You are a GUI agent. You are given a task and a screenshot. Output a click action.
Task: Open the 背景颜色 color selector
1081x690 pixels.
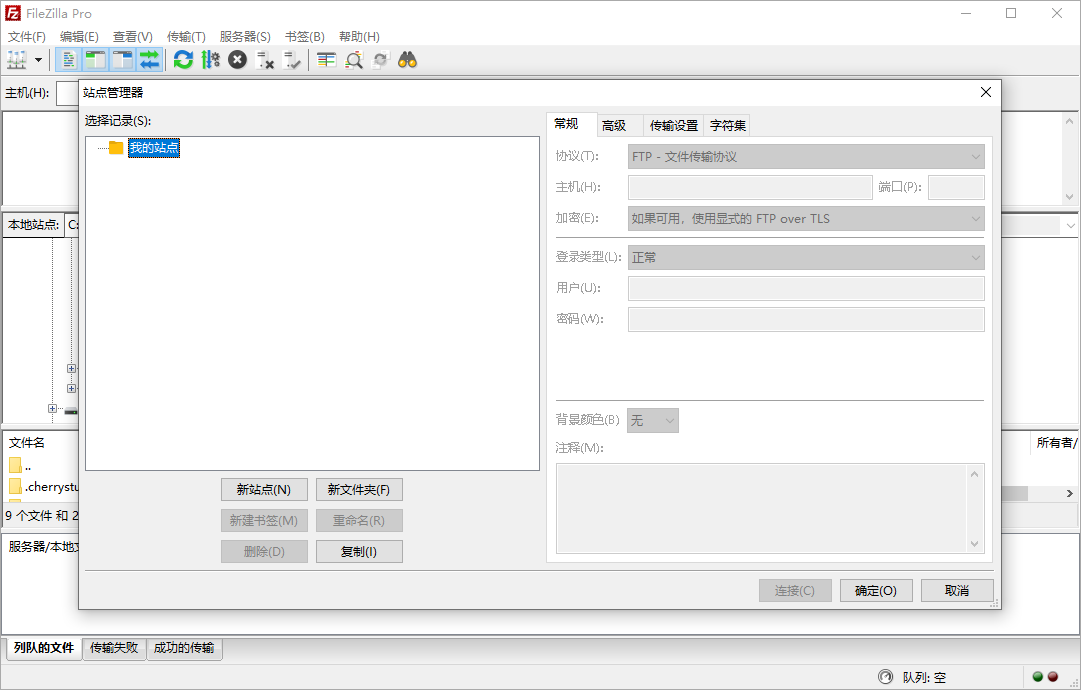click(x=652, y=420)
